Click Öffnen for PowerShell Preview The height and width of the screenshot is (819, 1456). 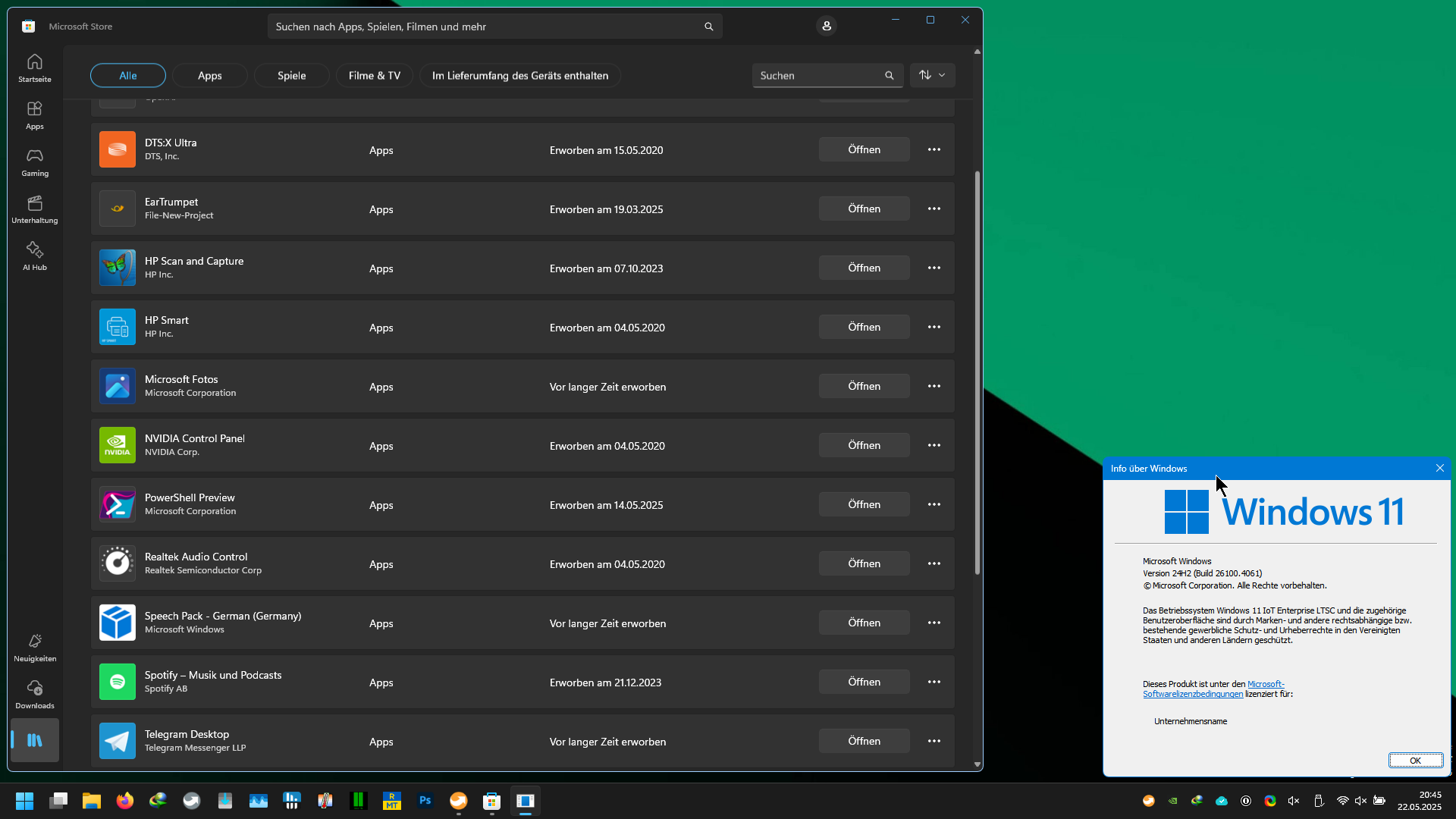[864, 505]
